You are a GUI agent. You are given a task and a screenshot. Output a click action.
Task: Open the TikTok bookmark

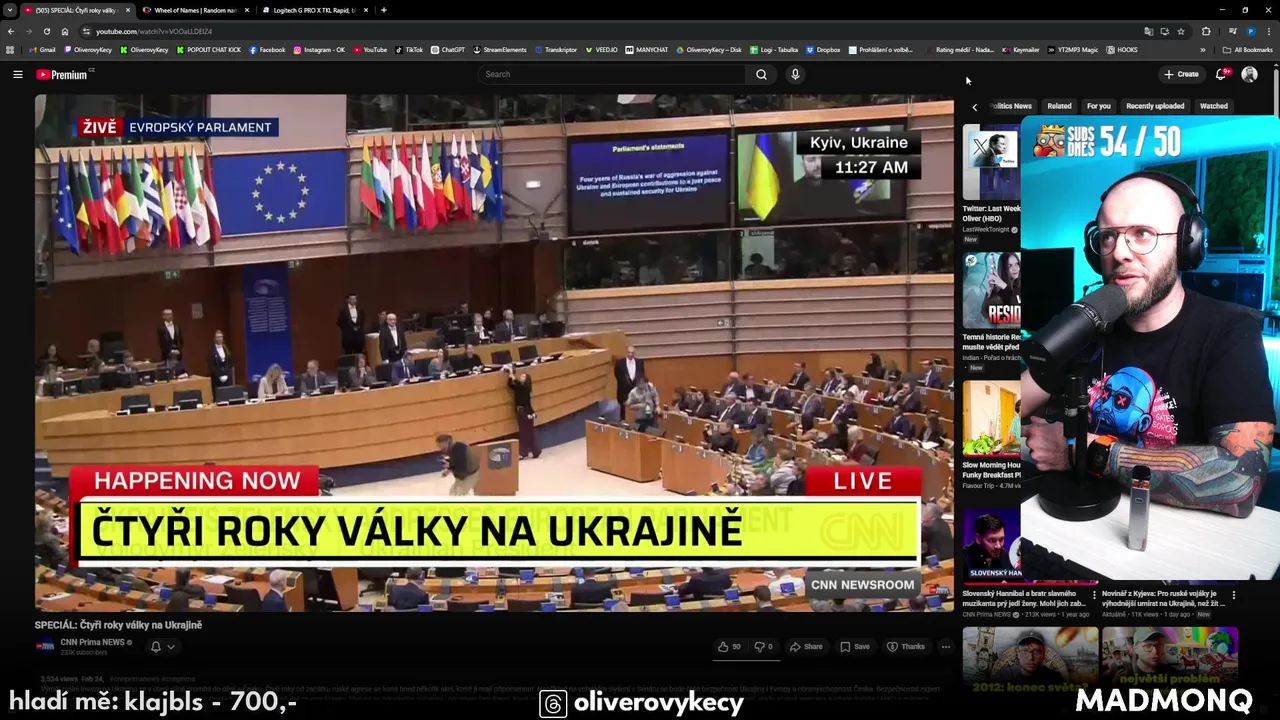pyautogui.click(x=409, y=49)
